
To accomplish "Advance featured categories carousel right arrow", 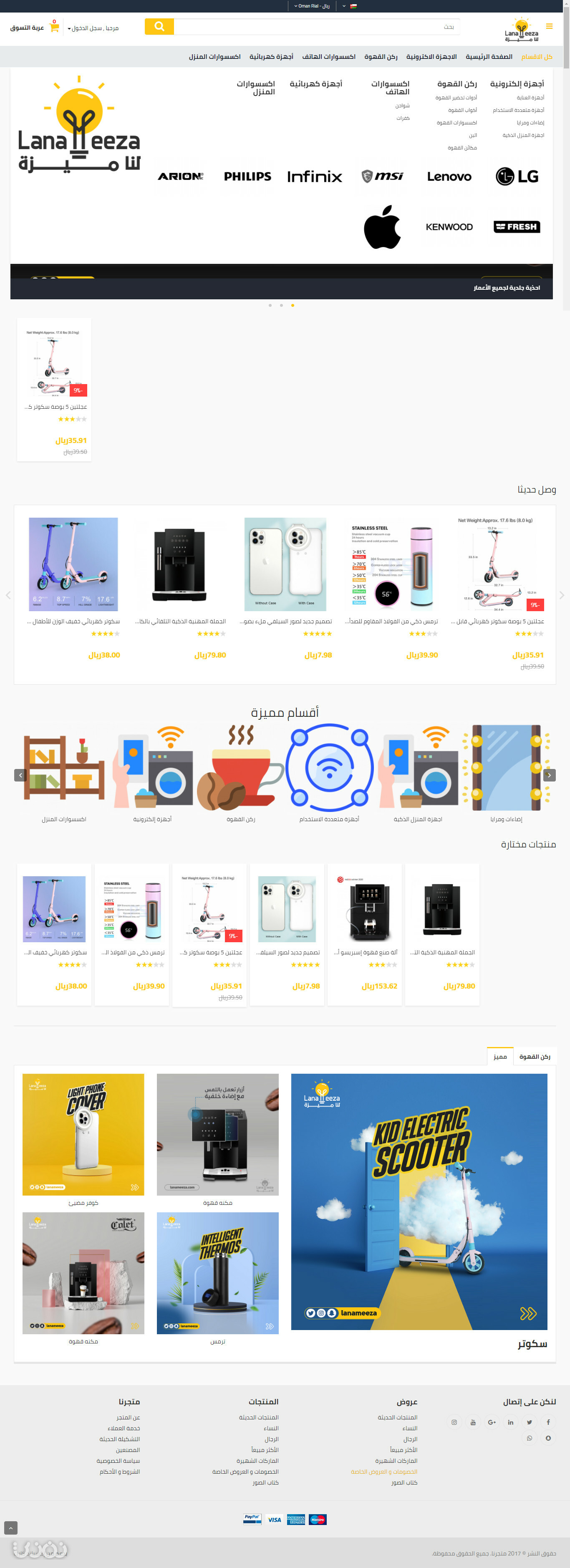I will click(549, 775).
